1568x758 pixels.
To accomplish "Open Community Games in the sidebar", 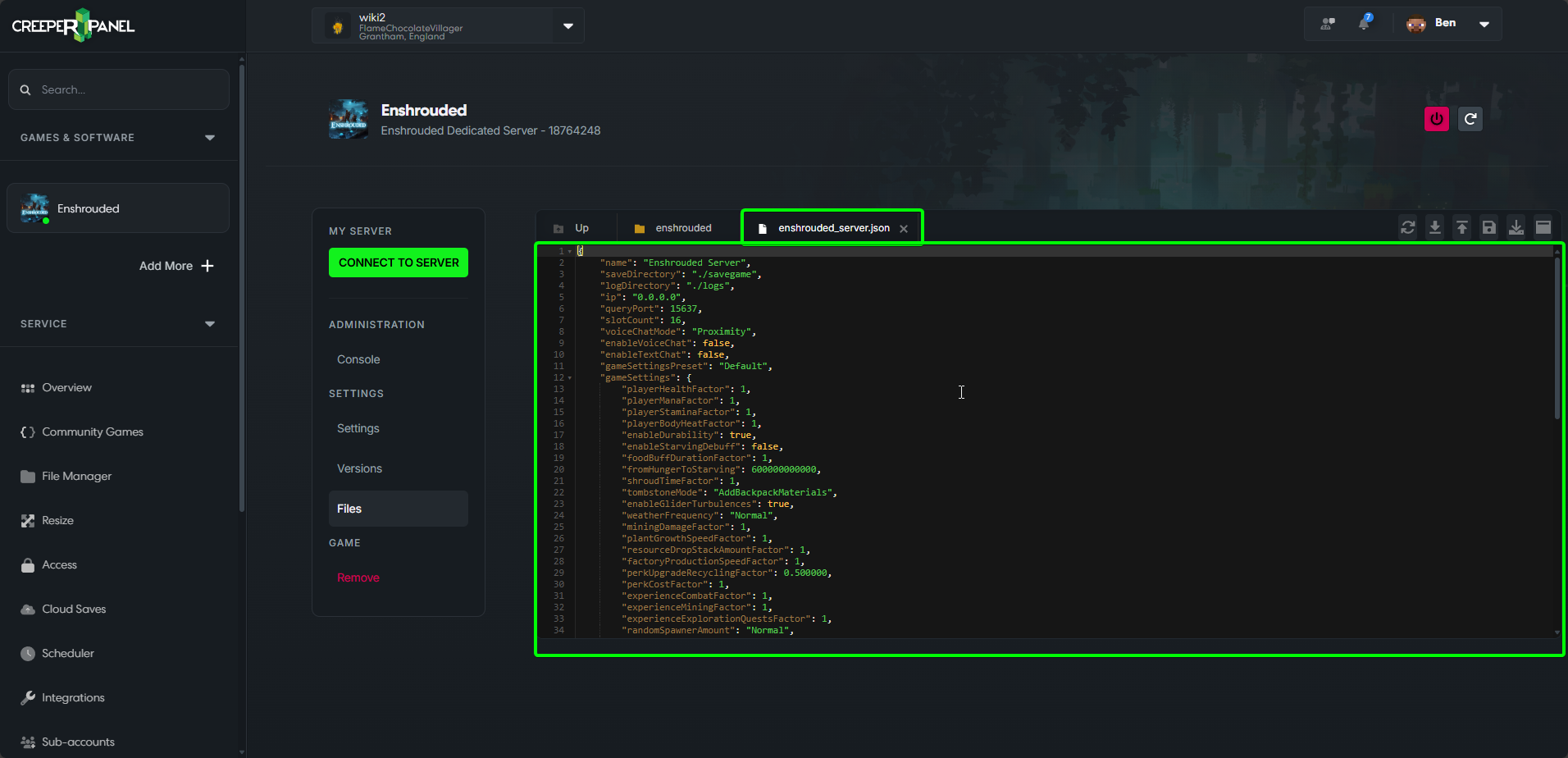I will tap(82, 432).
